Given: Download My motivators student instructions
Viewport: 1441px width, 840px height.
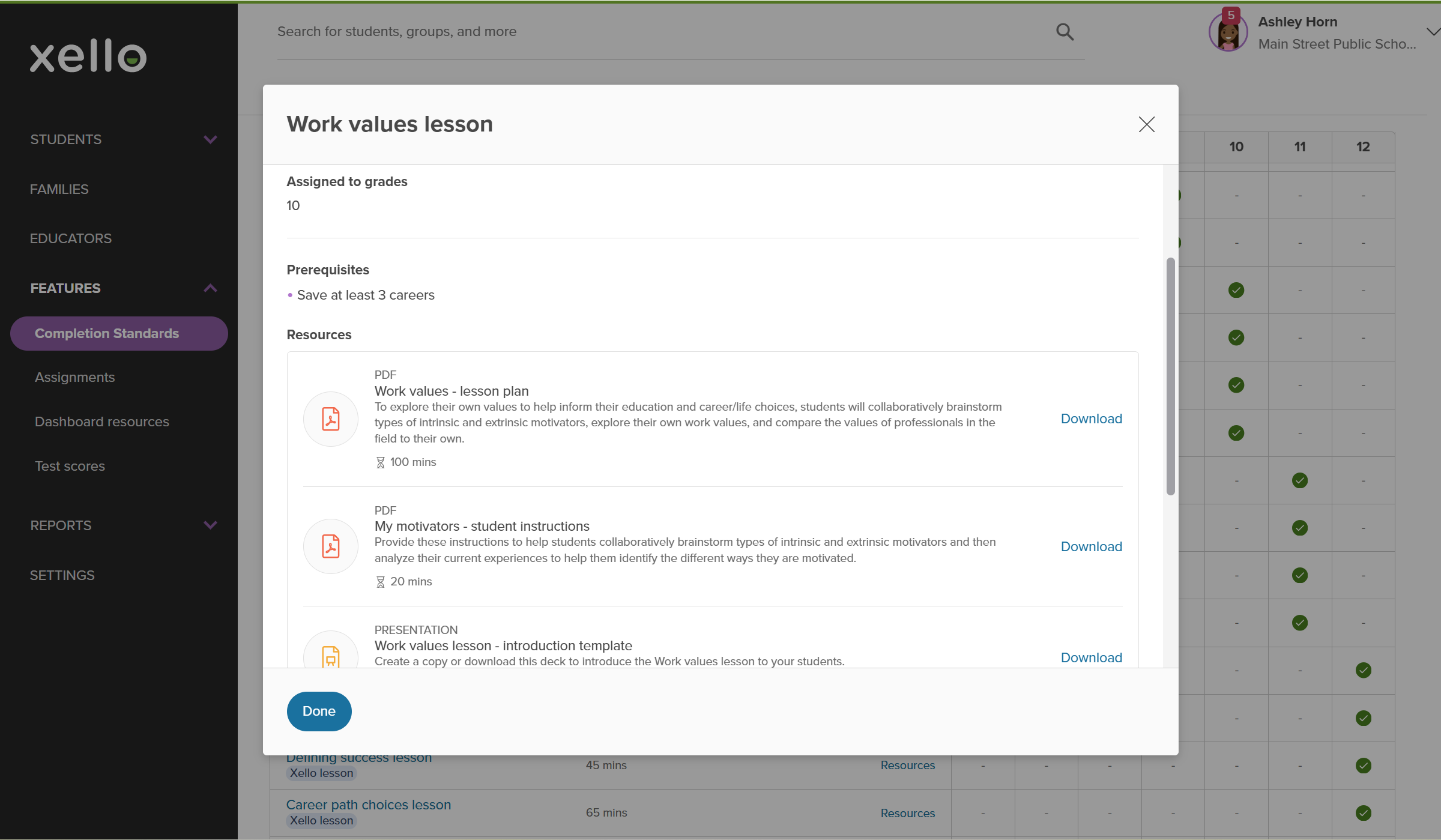Looking at the screenshot, I should pyautogui.click(x=1091, y=546).
